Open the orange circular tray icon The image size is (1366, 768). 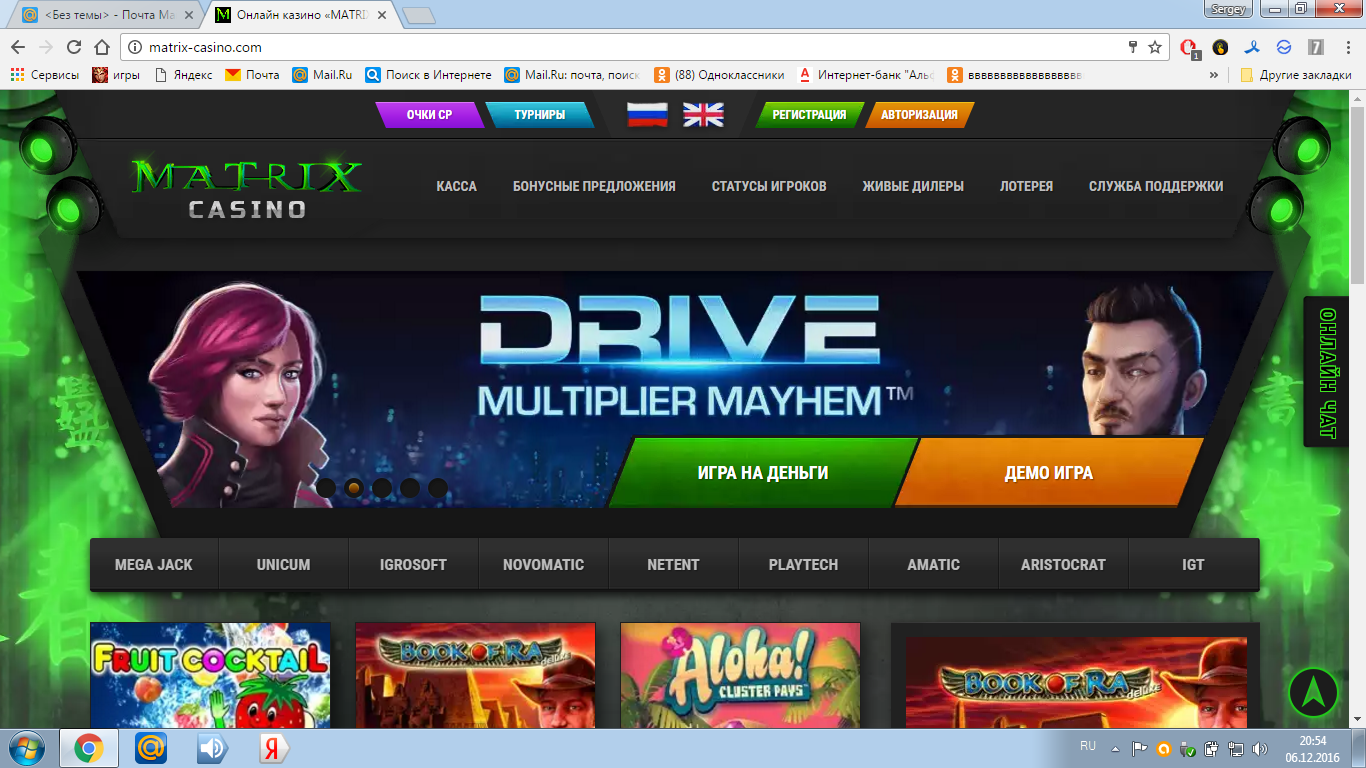1163,748
